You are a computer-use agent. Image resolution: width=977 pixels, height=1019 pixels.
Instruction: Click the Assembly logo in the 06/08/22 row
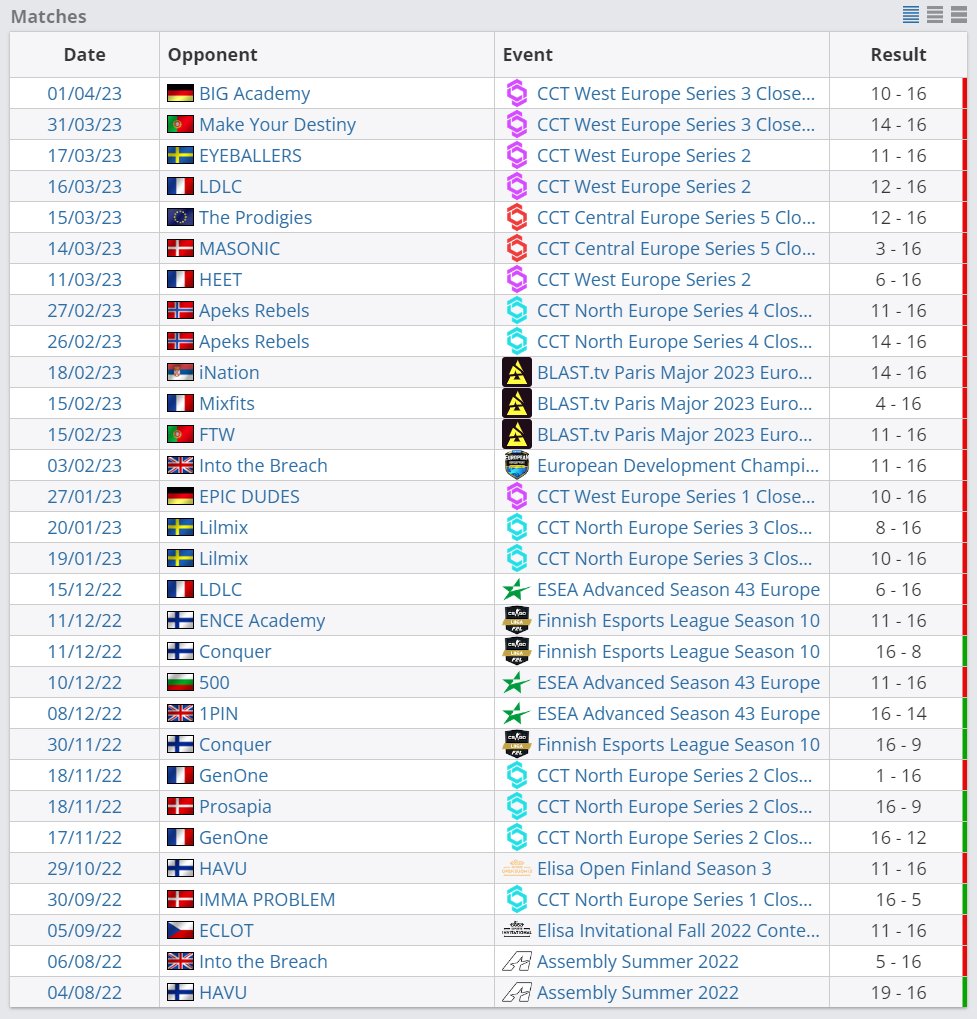(517, 961)
